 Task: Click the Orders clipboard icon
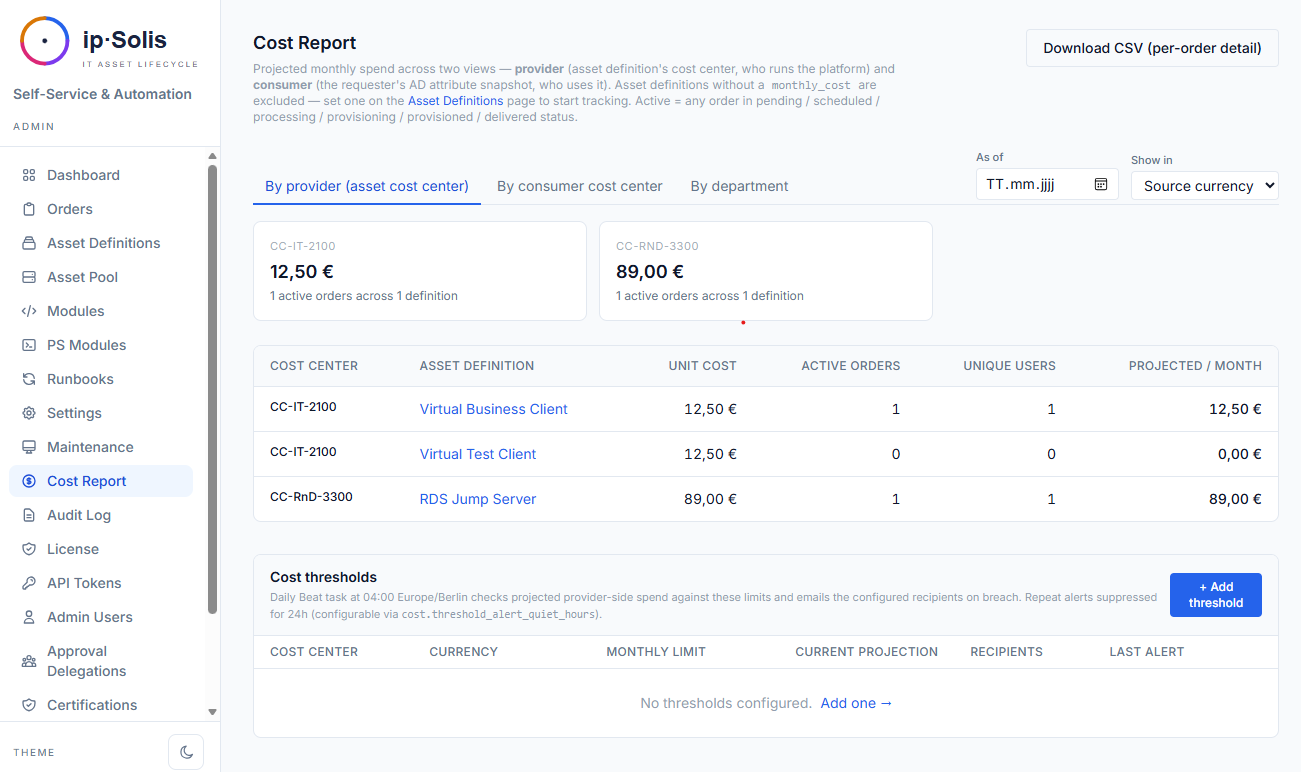pos(29,209)
